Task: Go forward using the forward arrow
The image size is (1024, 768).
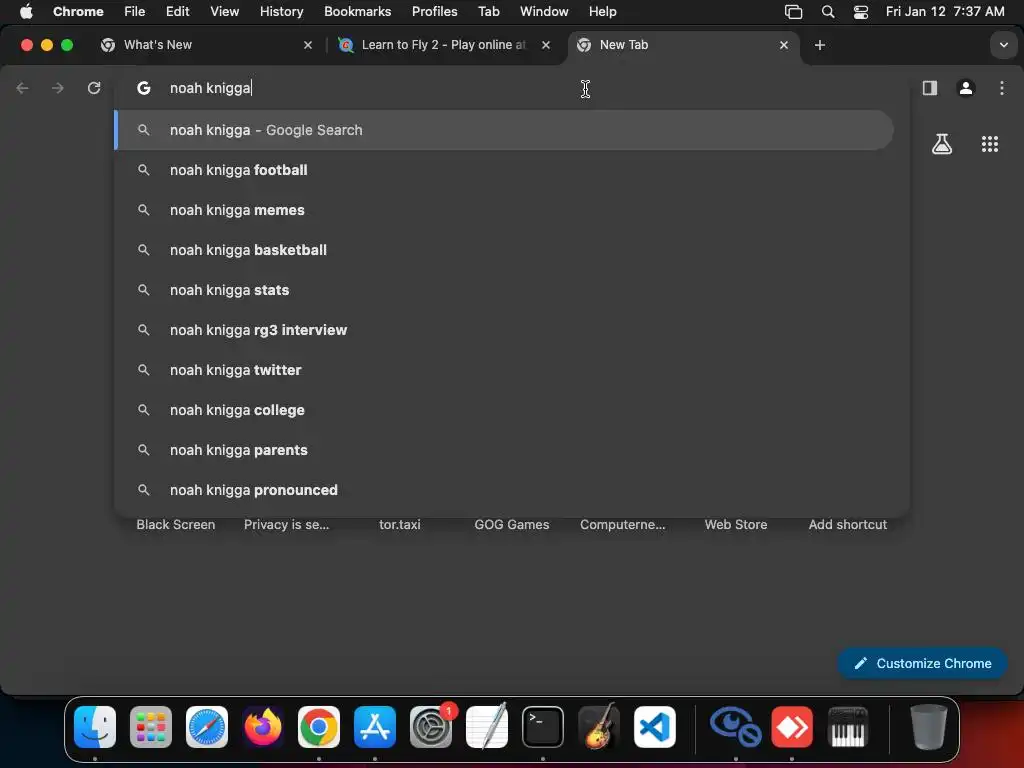Action: coord(57,88)
